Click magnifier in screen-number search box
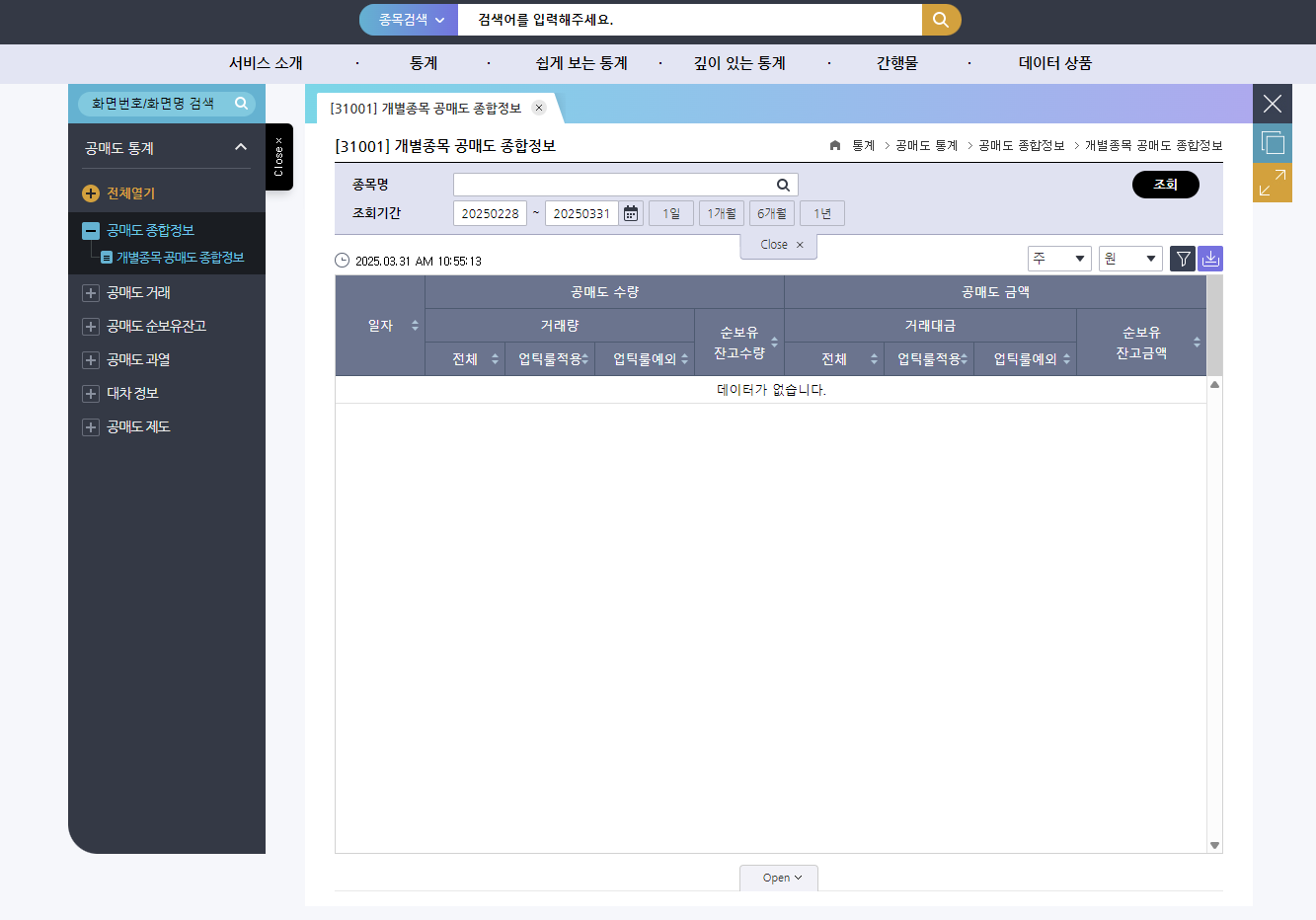The height and width of the screenshot is (920, 1316). pos(241,103)
